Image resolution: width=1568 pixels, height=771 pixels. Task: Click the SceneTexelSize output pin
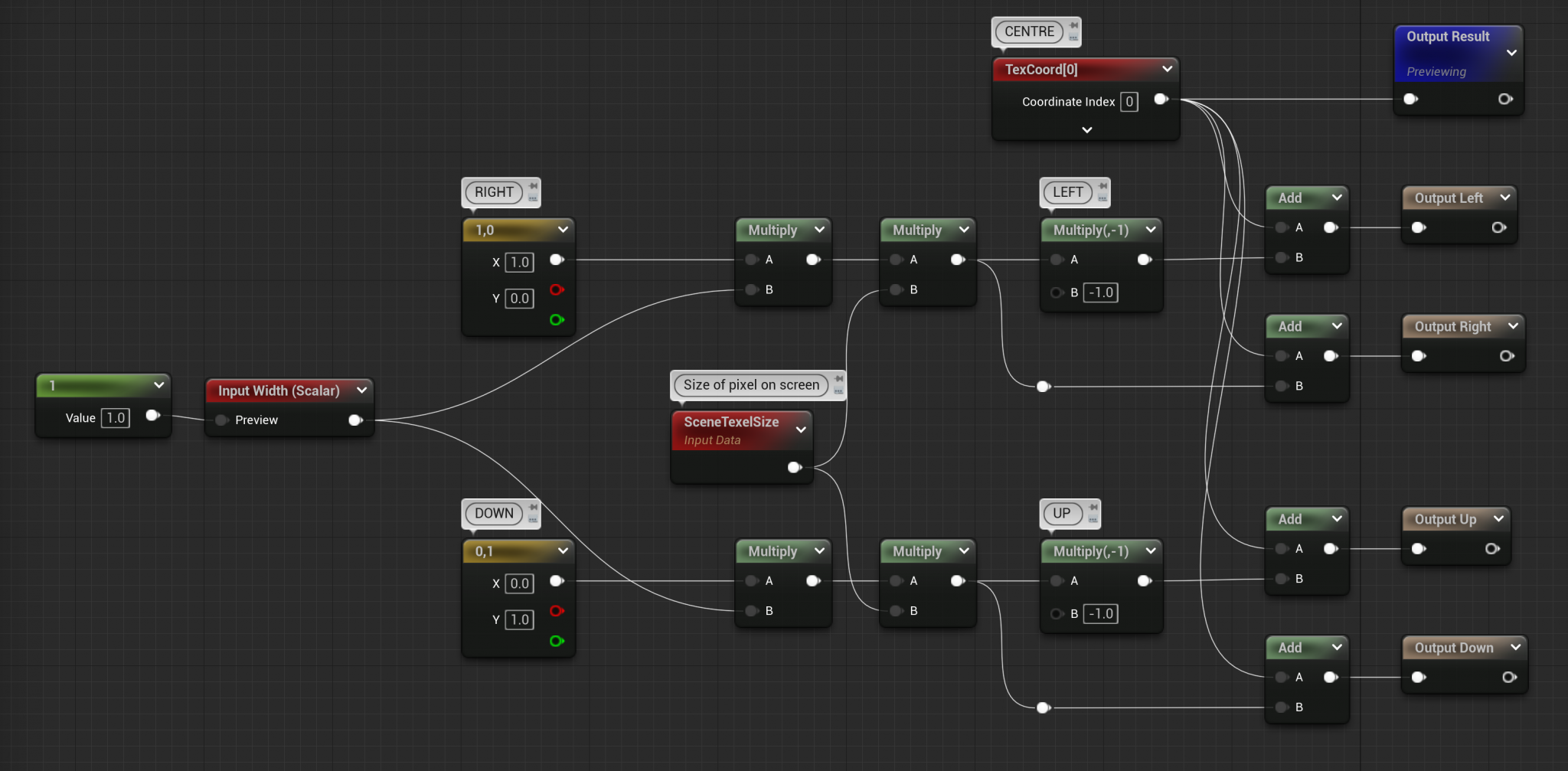(795, 467)
